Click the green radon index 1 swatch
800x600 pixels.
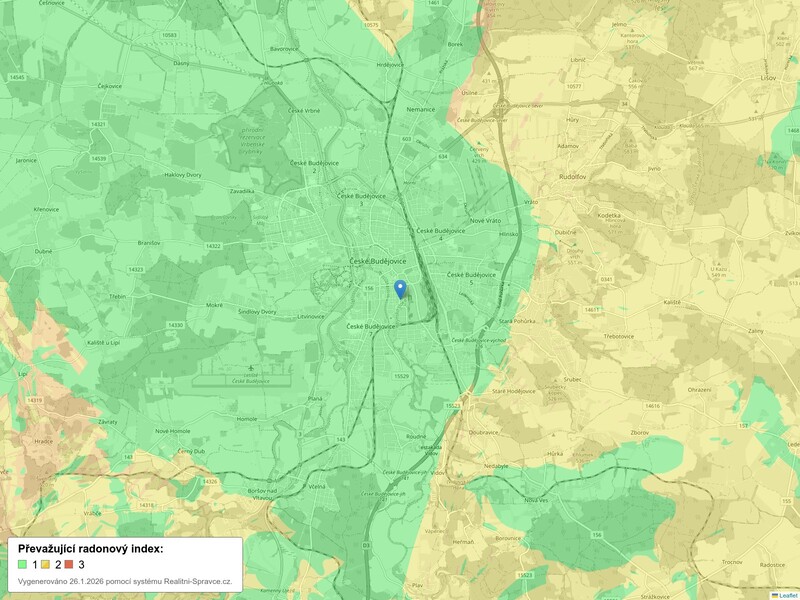click(x=23, y=565)
